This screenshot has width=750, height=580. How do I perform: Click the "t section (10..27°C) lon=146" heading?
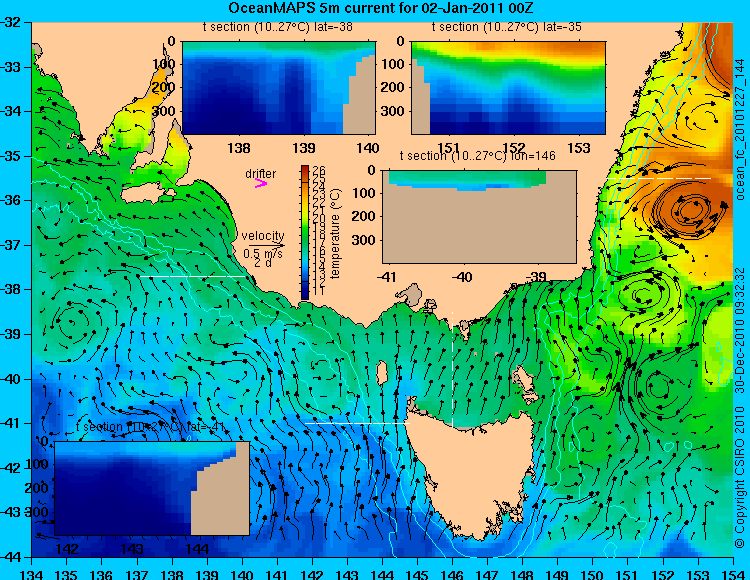point(477,156)
